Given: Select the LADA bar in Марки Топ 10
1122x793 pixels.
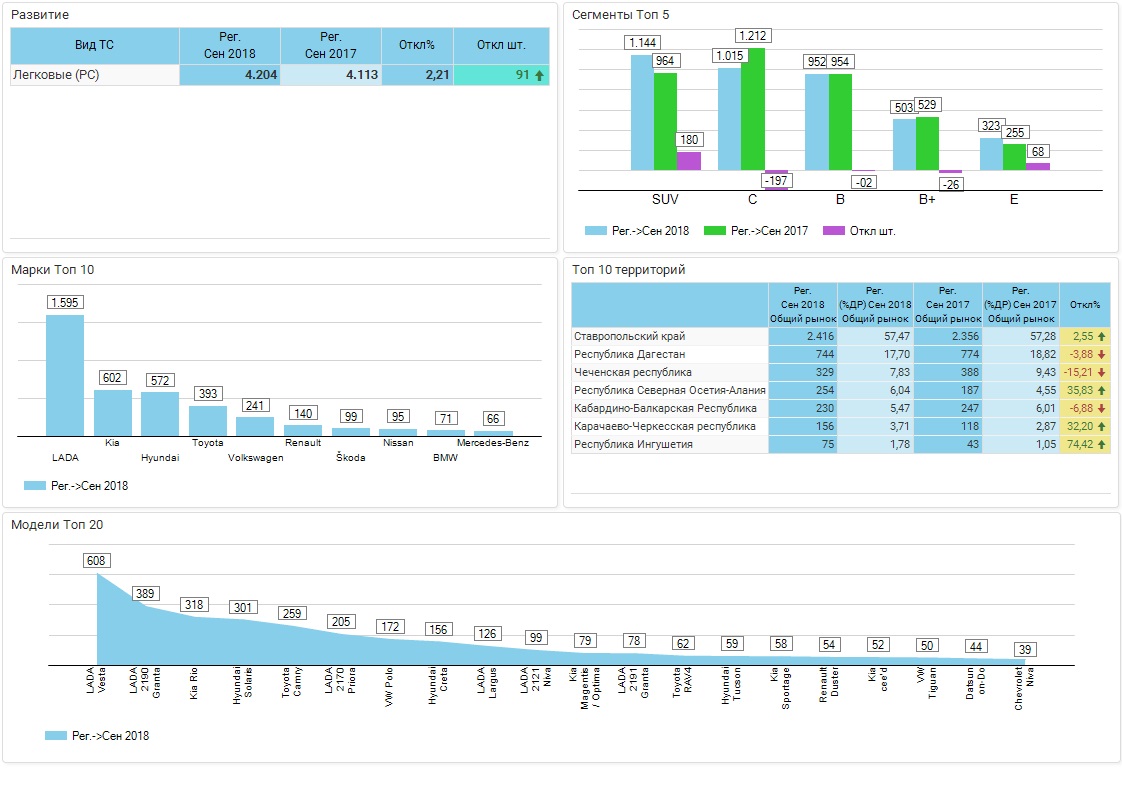Looking at the screenshot, I should 65,375.
